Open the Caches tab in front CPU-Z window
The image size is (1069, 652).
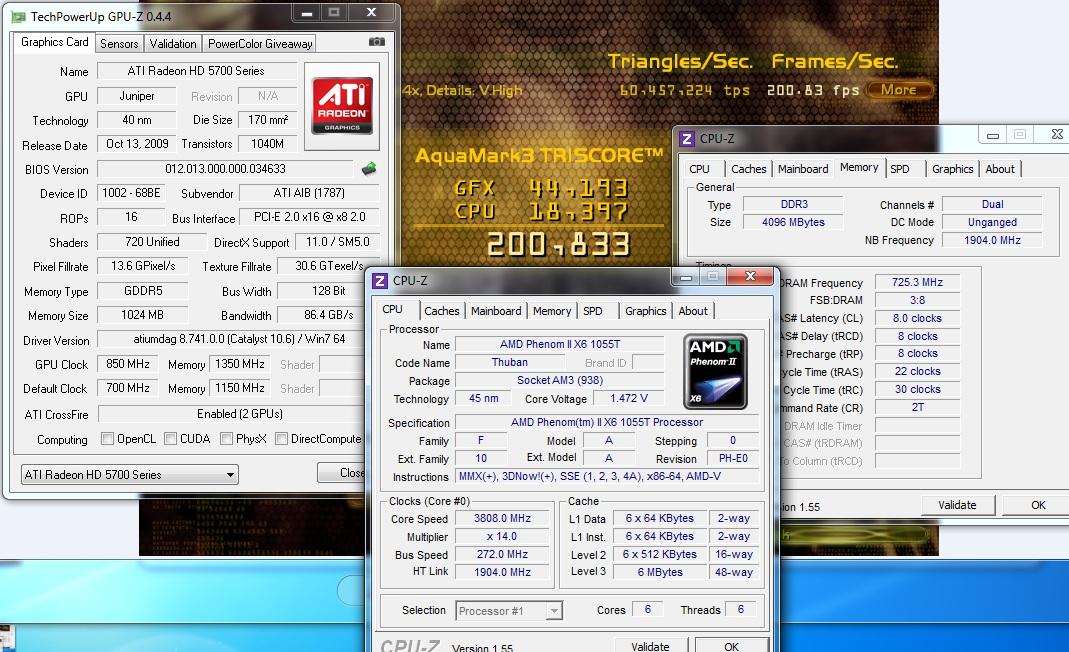(442, 311)
